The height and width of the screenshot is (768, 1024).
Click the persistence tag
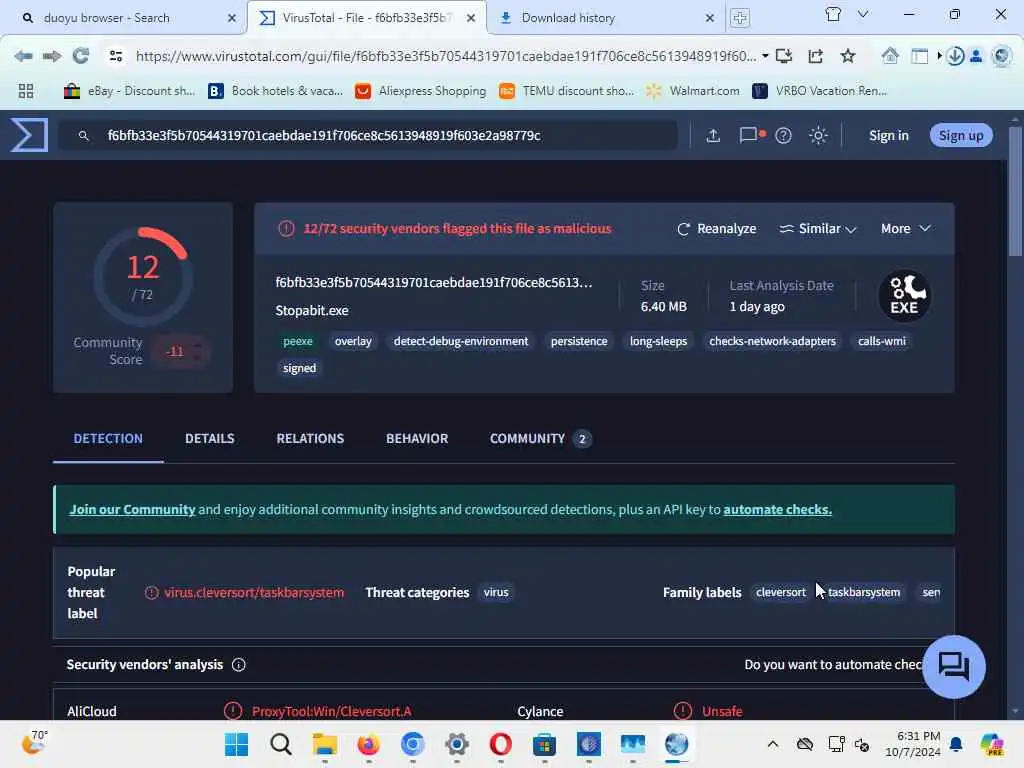click(579, 342)
